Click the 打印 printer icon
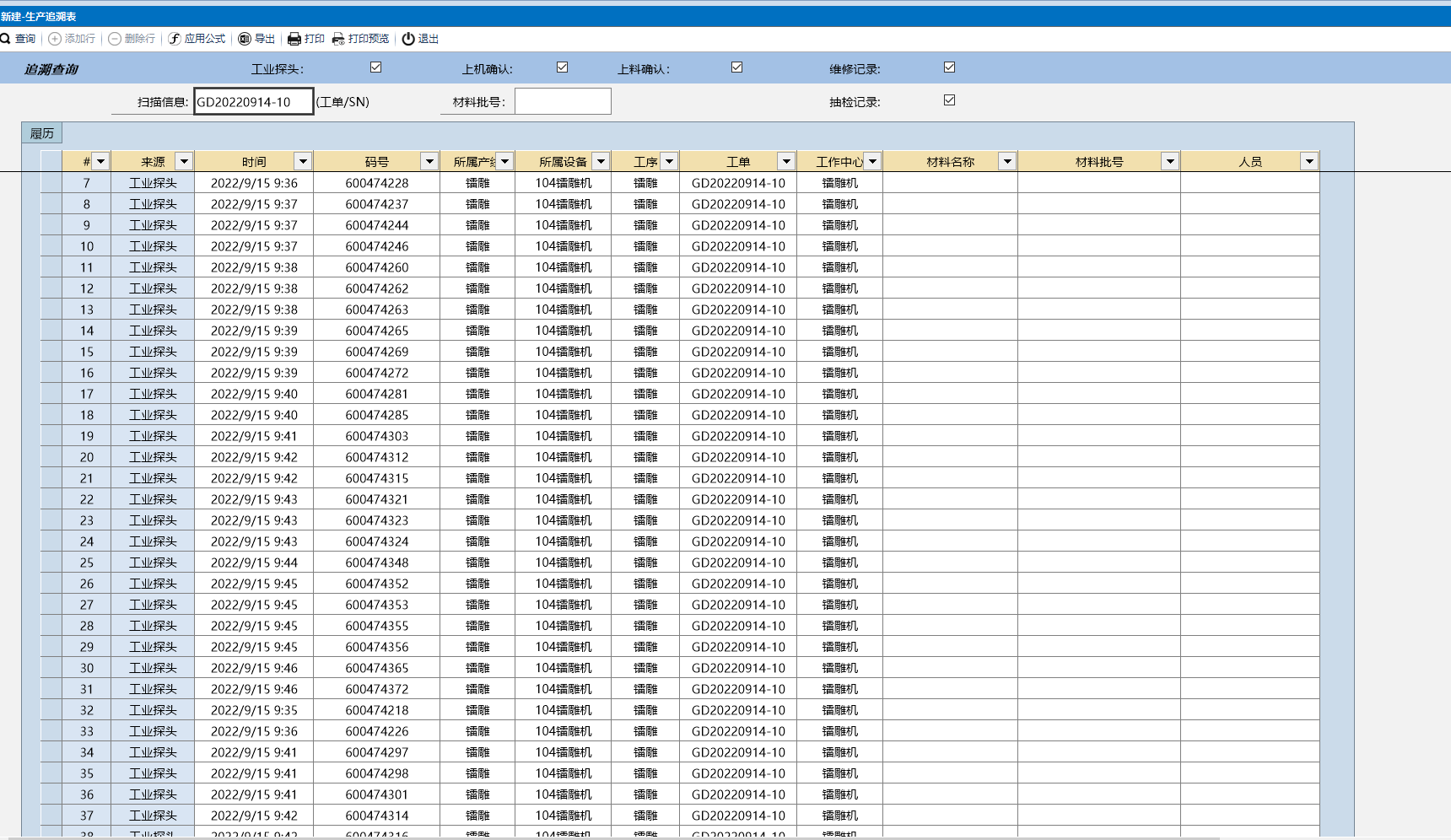This screenshot has height=840, width=1451. pos(294,39)
